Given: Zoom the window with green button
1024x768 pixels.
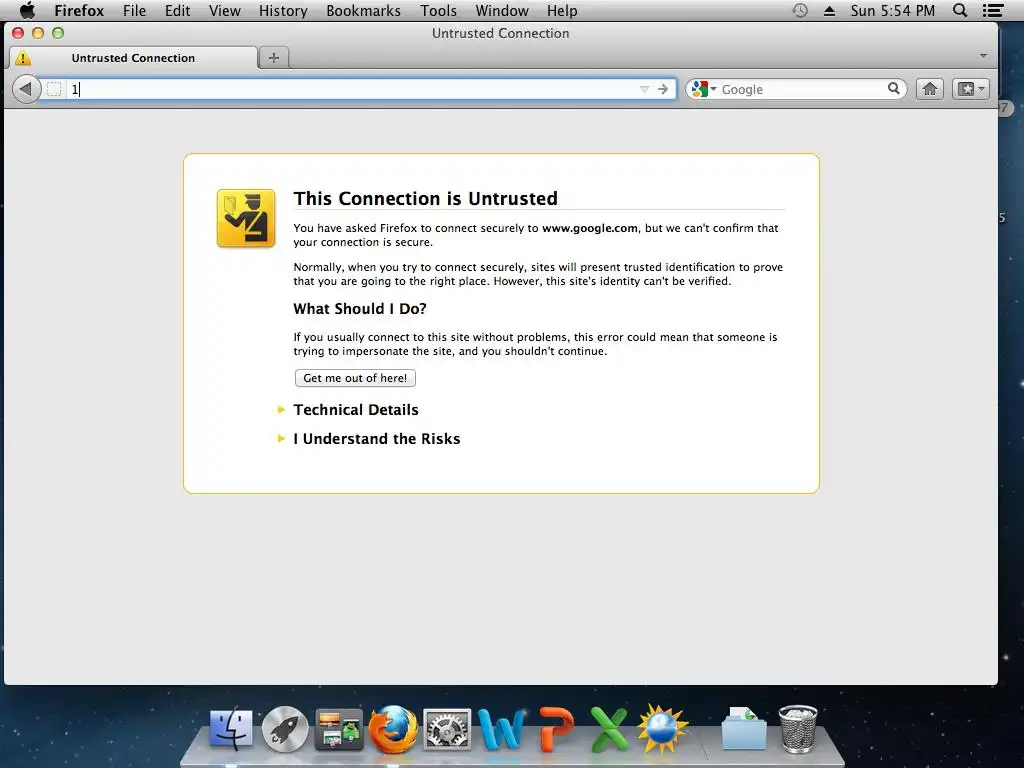Looking at the screenshot, I should [58, 33].
